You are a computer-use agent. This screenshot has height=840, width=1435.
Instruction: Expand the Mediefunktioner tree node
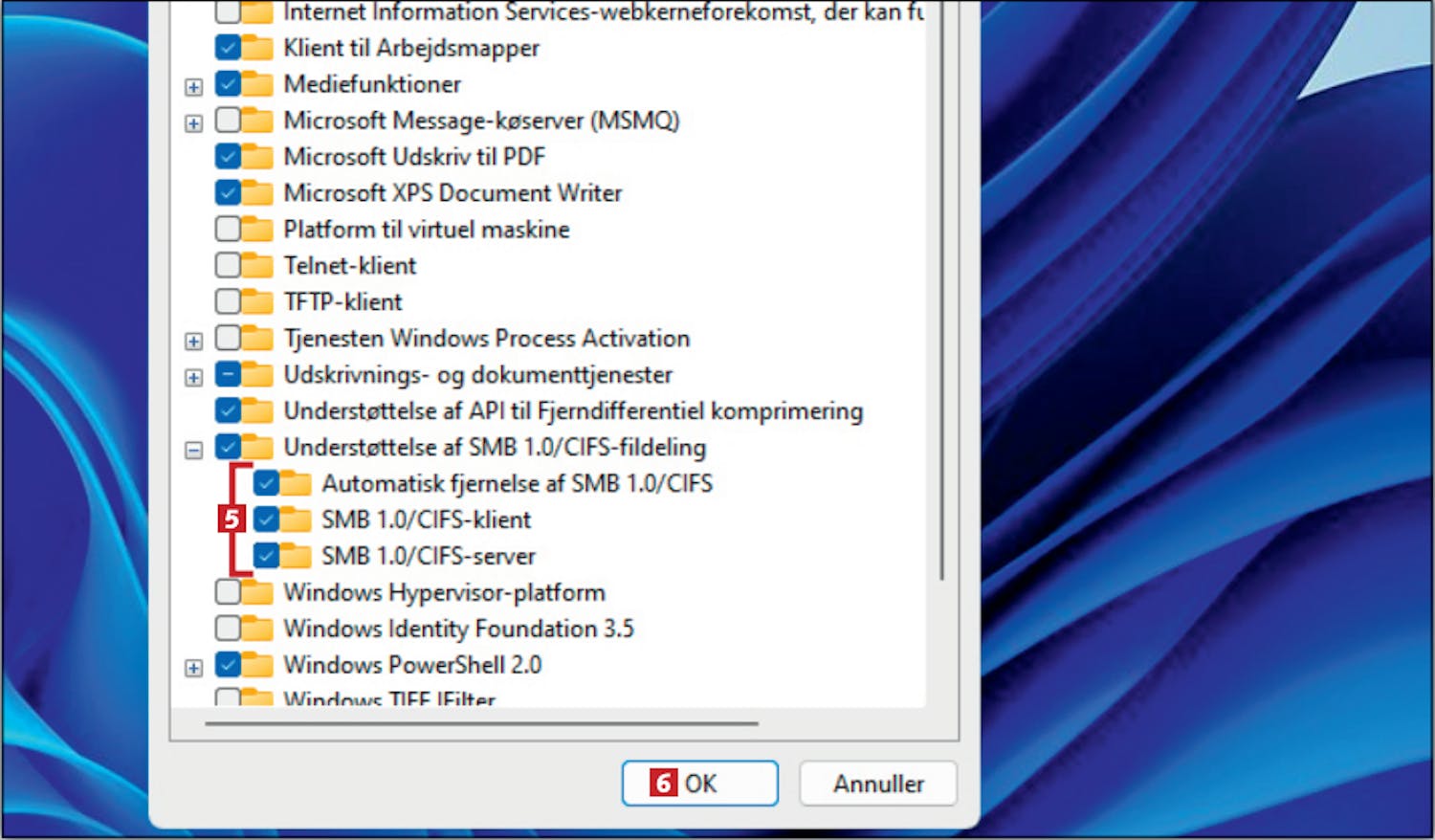pos(194,87)
